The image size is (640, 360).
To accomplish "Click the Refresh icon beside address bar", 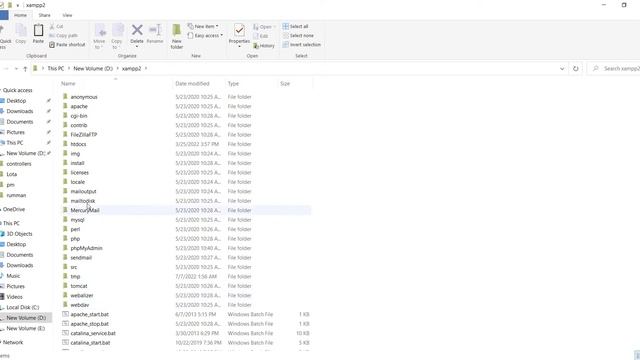I will coord(576,69).
